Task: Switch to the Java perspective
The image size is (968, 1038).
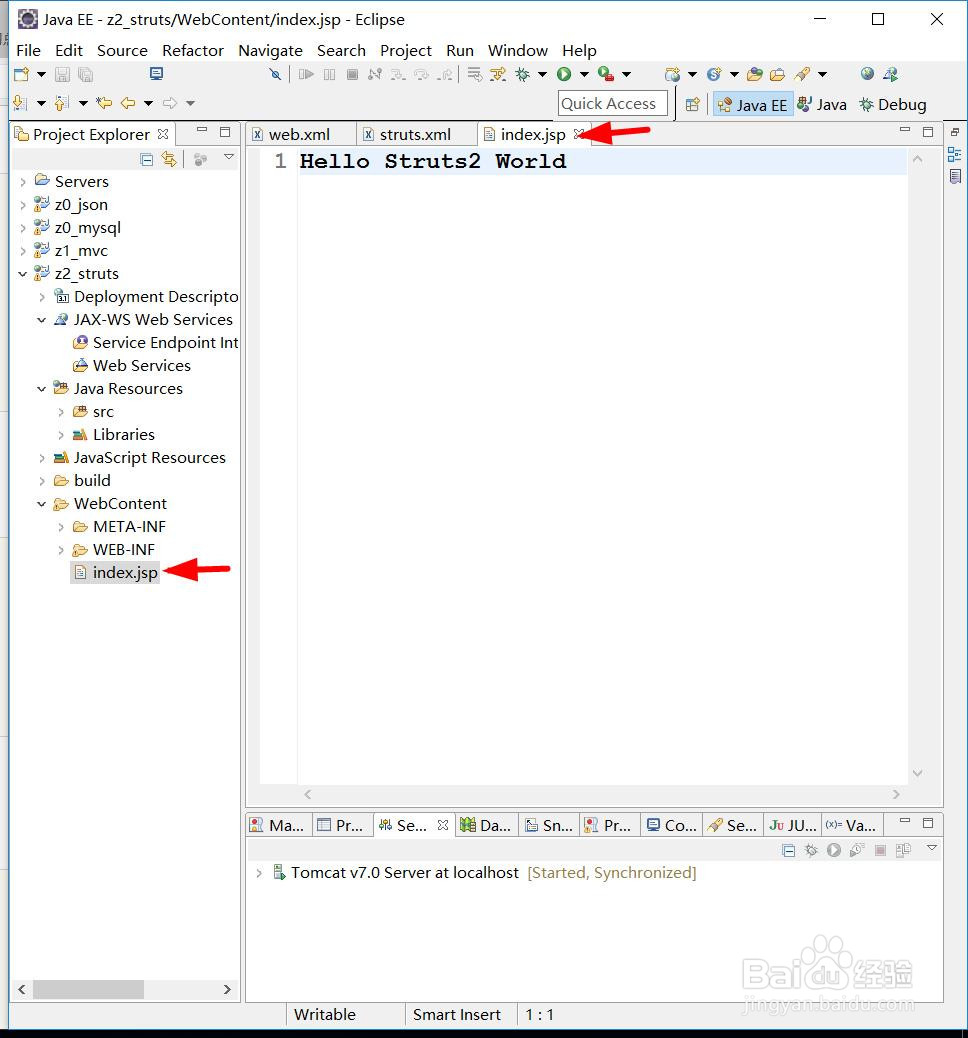Action: (x=822, y=105)
